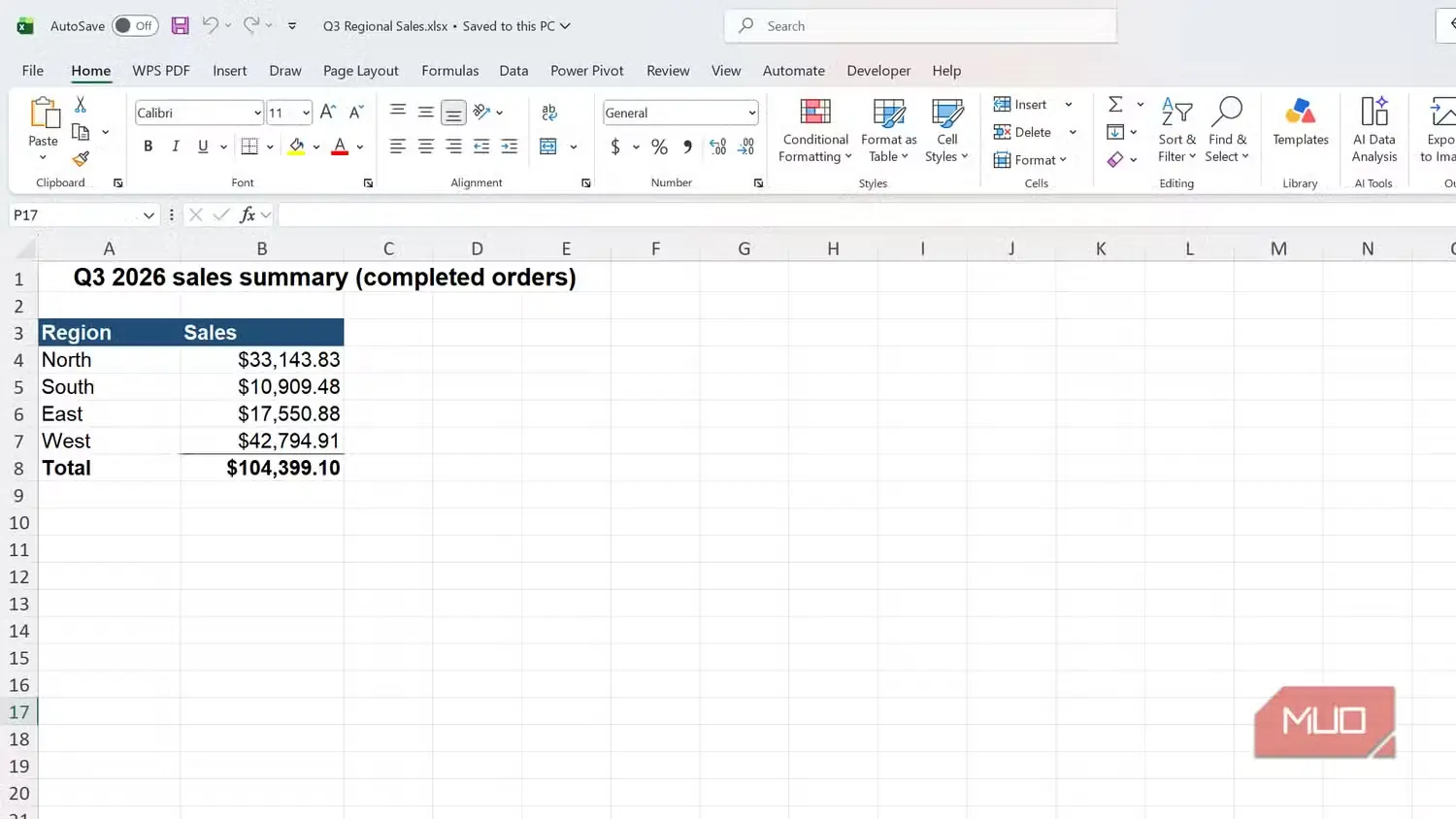
Task: Increase font size with larger A
Action: point(328,113)
